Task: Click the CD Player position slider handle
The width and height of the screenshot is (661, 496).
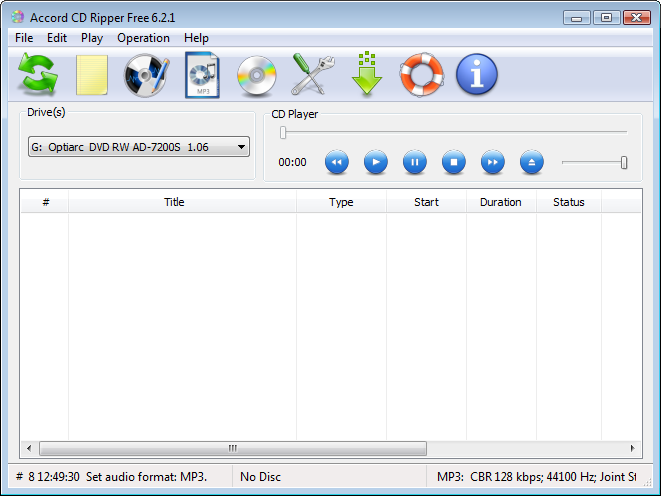Action: [283, 133]
